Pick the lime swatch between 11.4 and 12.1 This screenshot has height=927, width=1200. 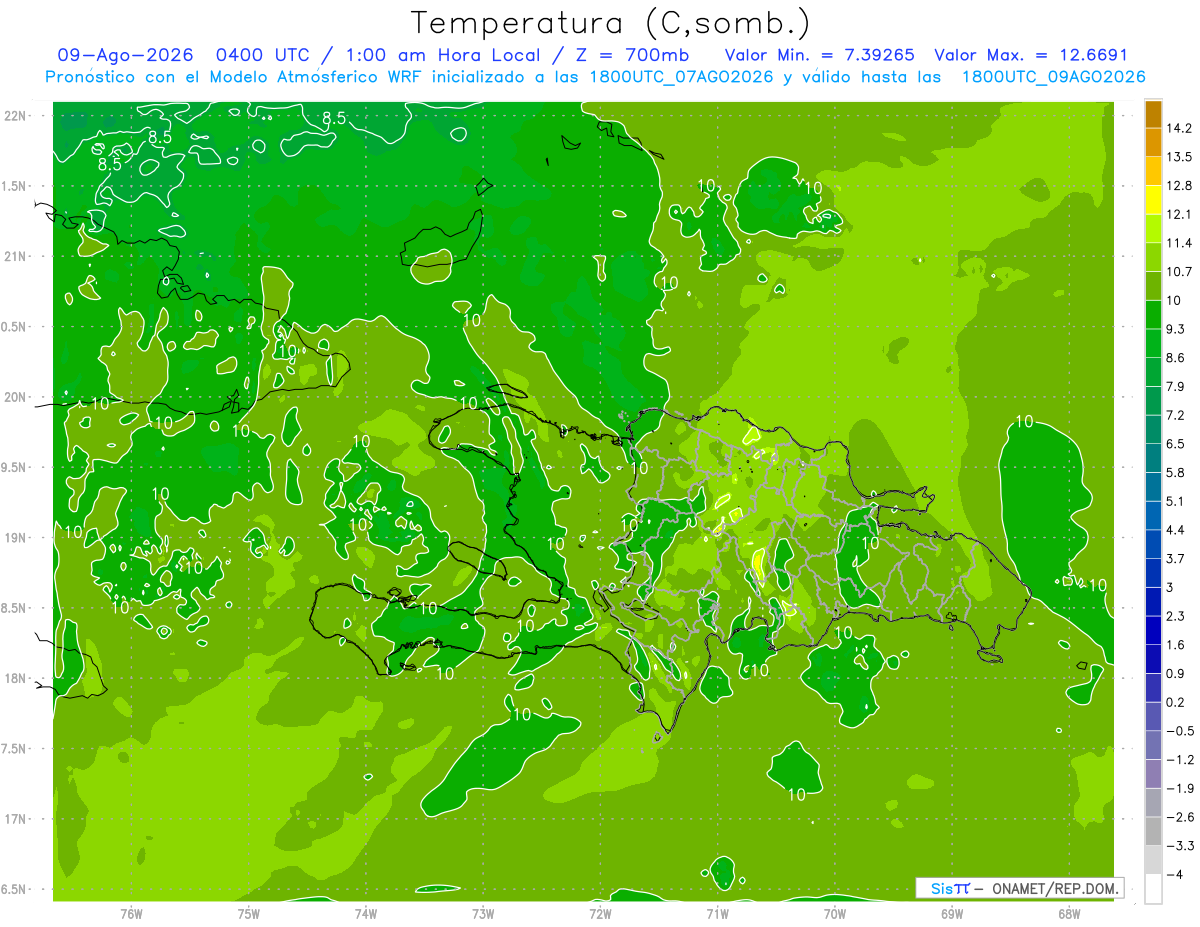pyautogui.click(x=1153, y=228)
